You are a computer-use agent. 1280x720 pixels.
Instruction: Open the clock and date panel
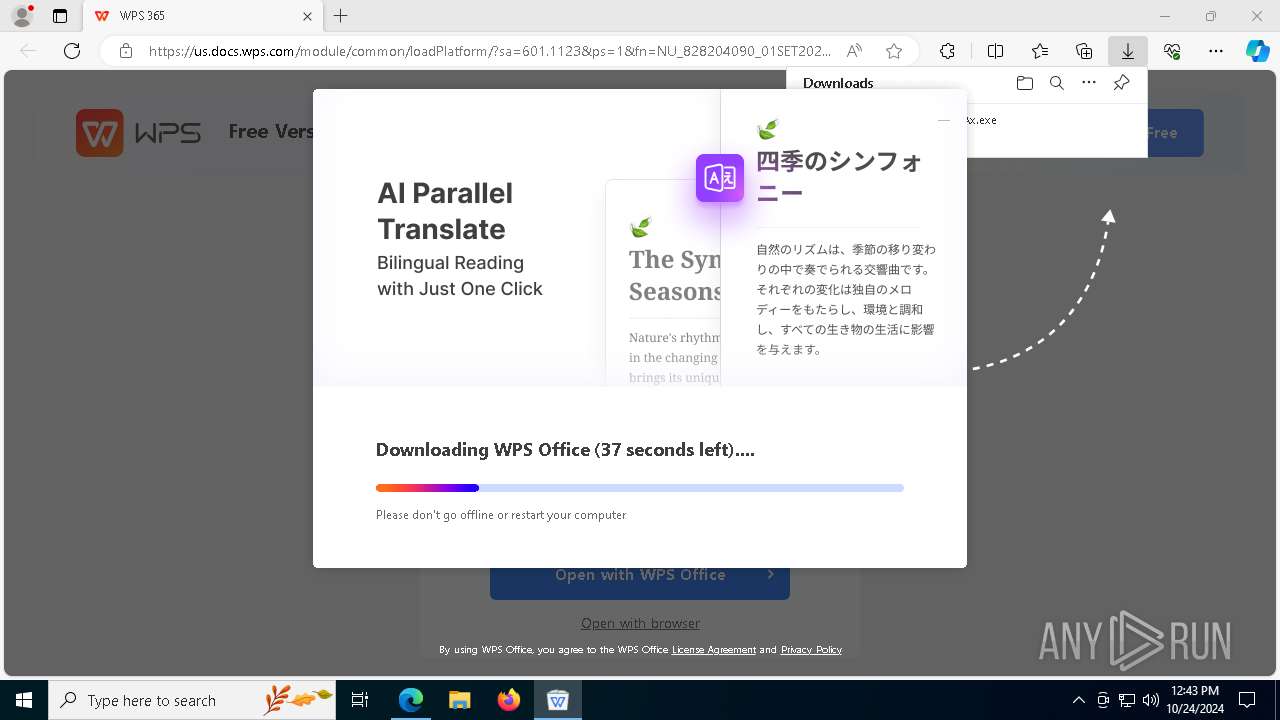pyautogui.click(x=1194, y=700)
